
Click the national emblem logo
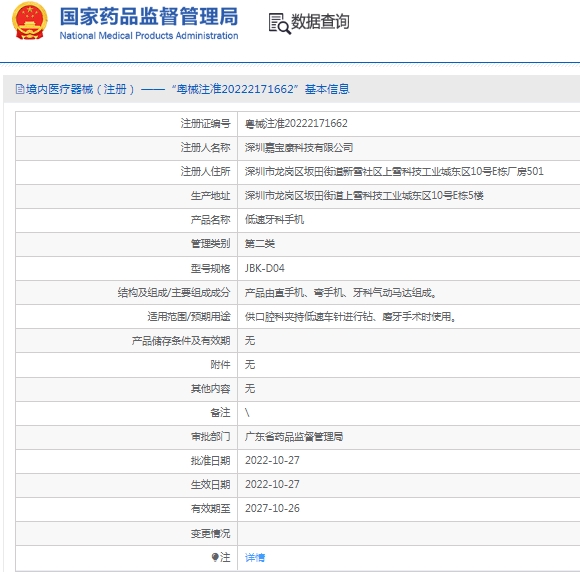(30, 21)
